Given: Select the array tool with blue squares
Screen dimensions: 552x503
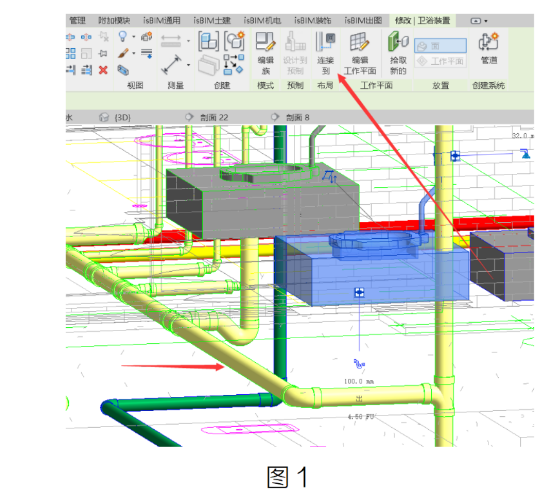Looking at the screenshot, I should 70,54.
